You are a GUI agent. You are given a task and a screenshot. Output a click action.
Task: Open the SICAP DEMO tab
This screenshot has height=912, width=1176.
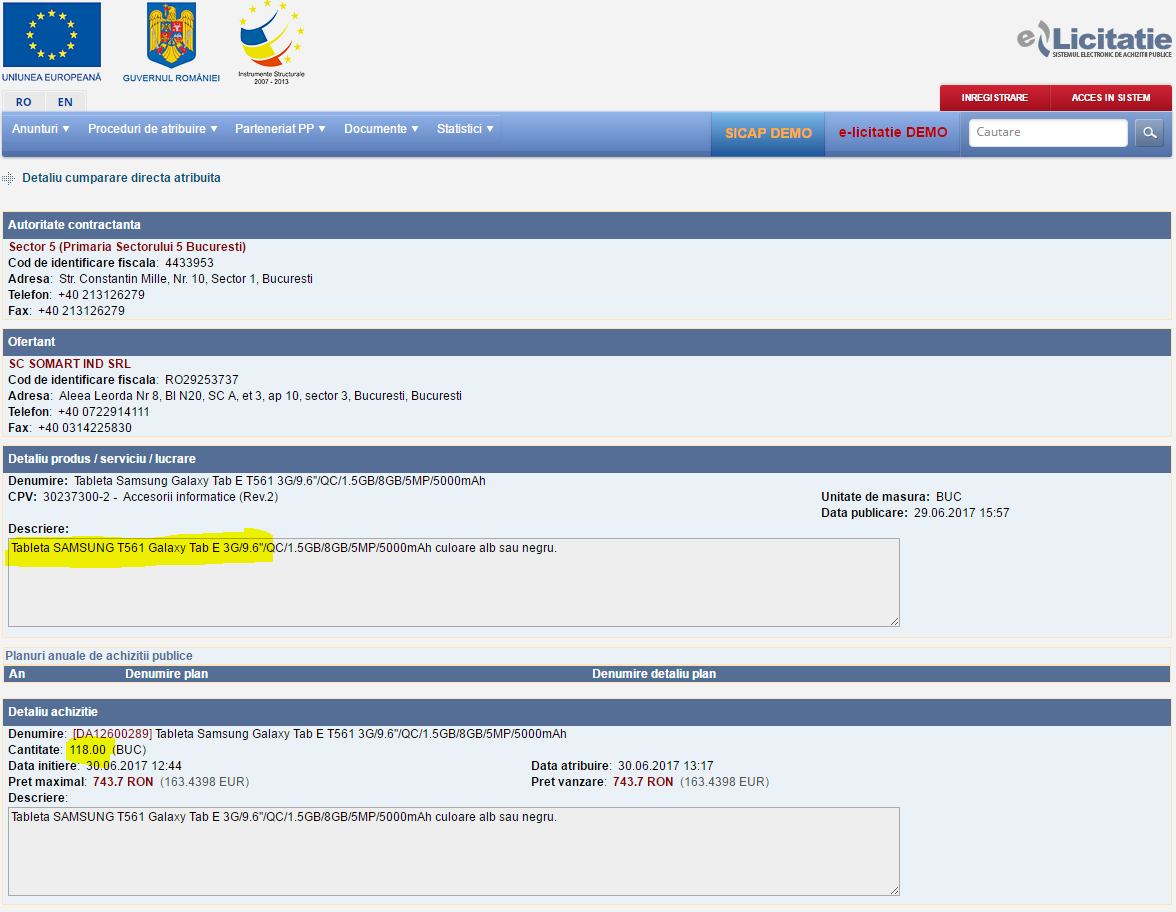click(768, 133)
